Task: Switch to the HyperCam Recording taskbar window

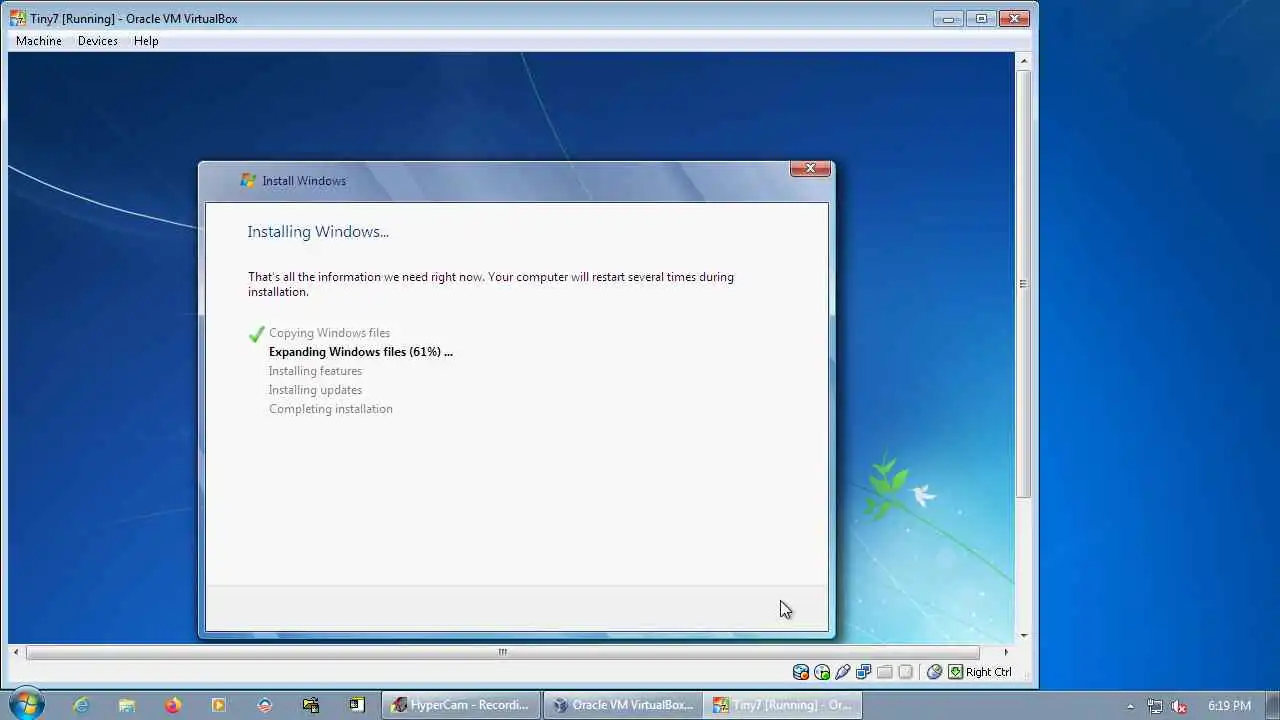Action: click(461, 705)
